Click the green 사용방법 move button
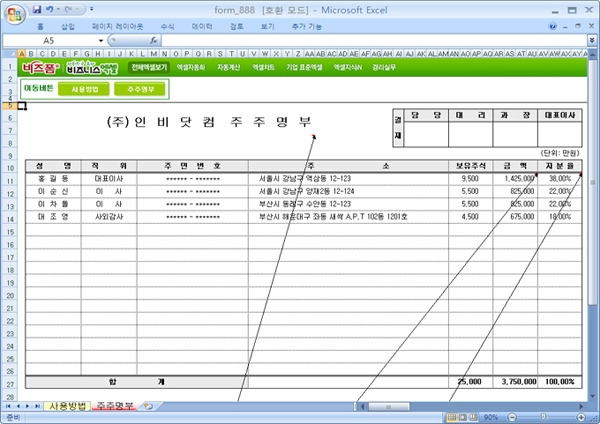The height and width of the screenshot is (424, 600). (84, 89)
